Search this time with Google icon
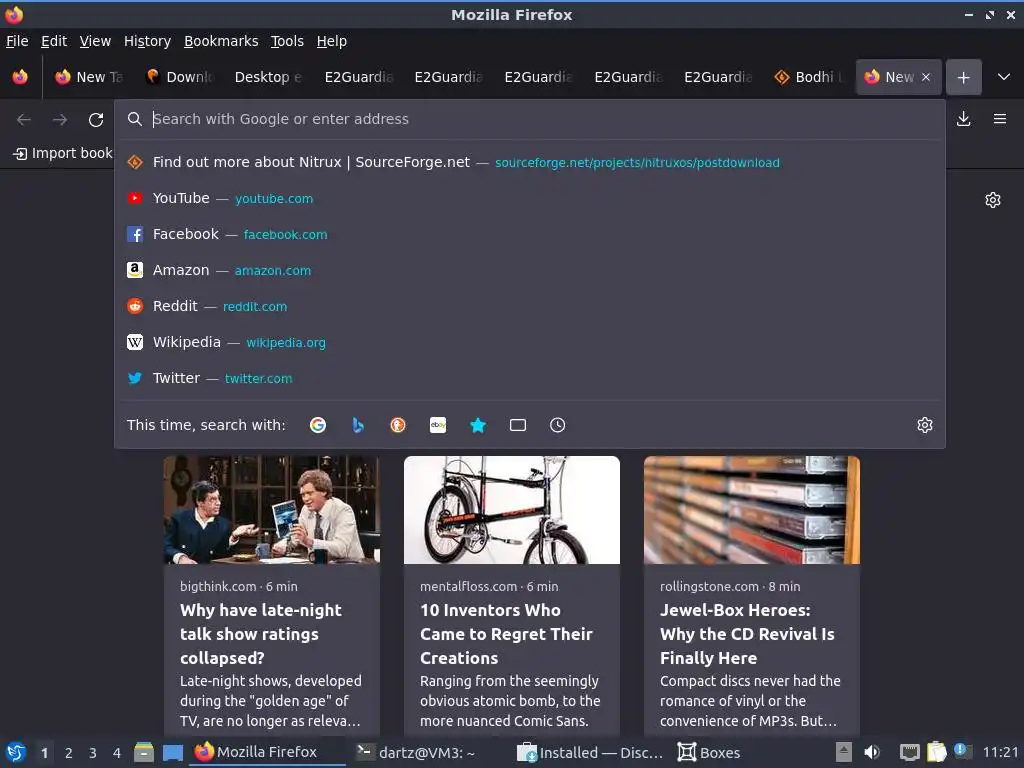Image resolution: width=1024 pixels, height=768 pixels. 318,425
